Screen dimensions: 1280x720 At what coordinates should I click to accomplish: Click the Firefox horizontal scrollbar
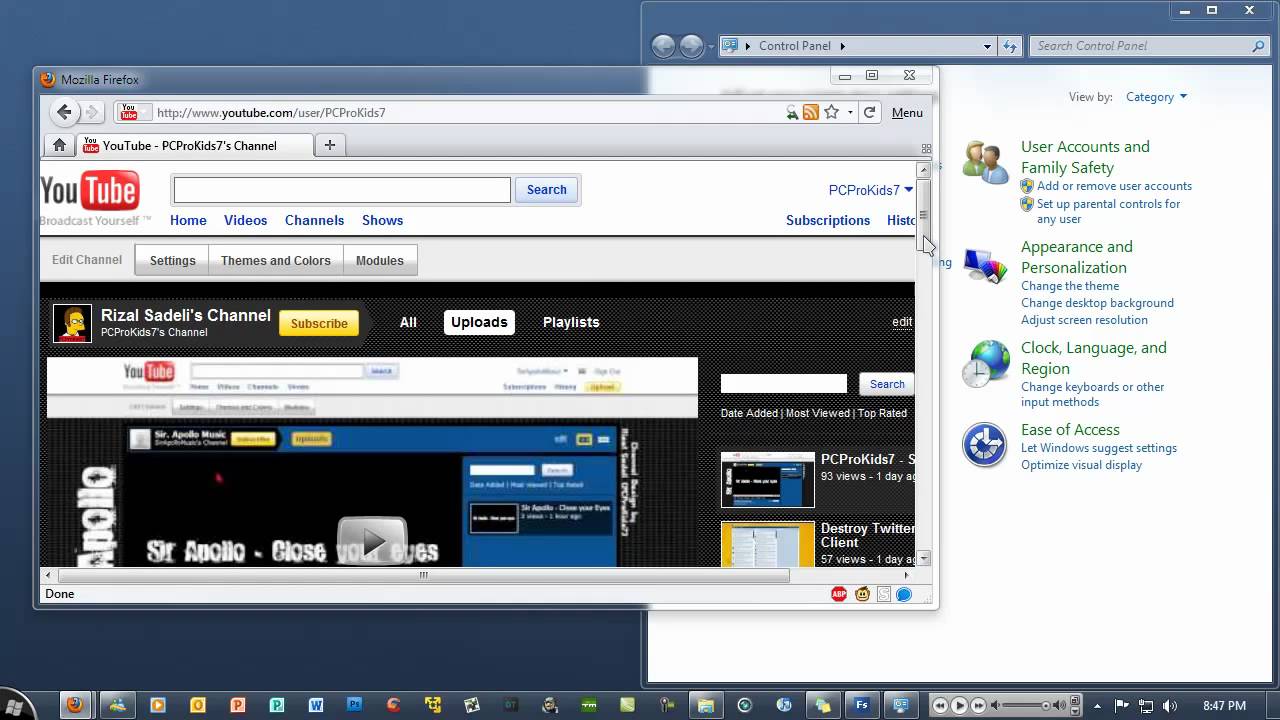(423, 575)
